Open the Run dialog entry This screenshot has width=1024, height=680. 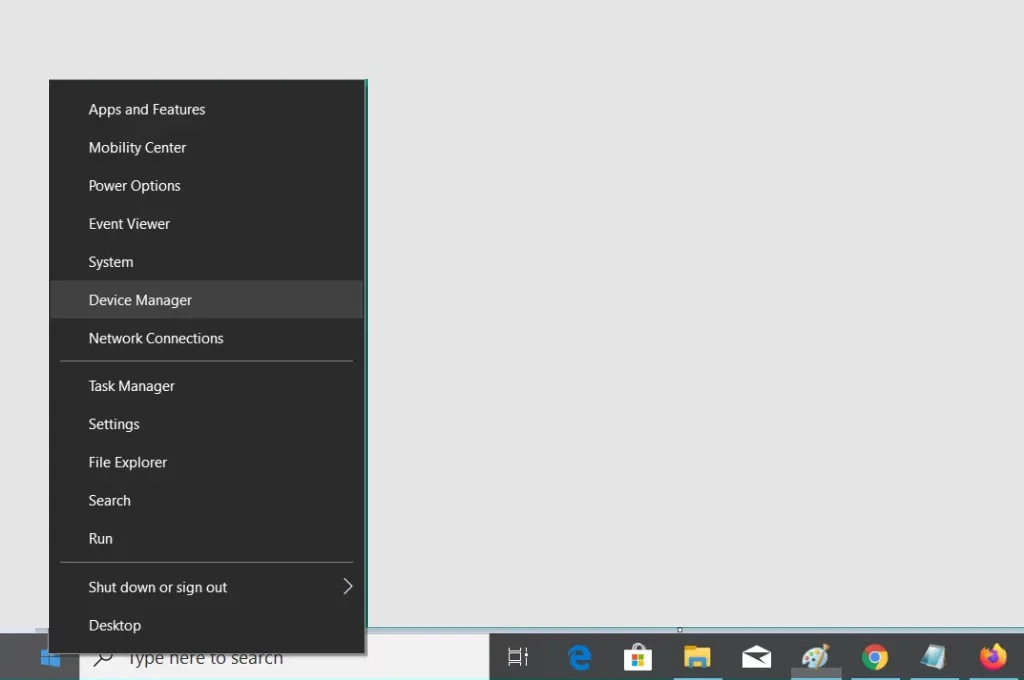pos(206,539)
